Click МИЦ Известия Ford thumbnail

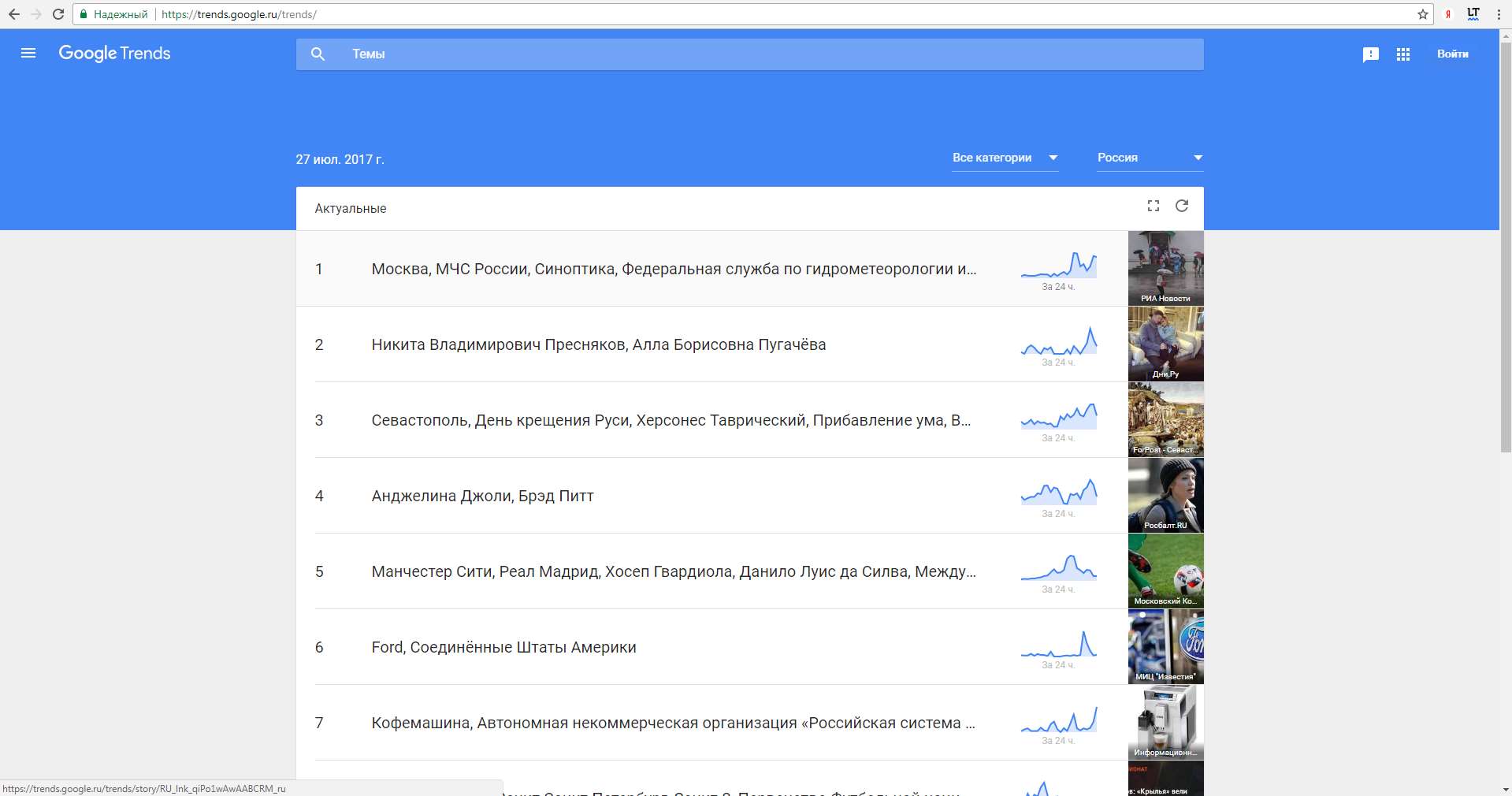point(1165,646)
